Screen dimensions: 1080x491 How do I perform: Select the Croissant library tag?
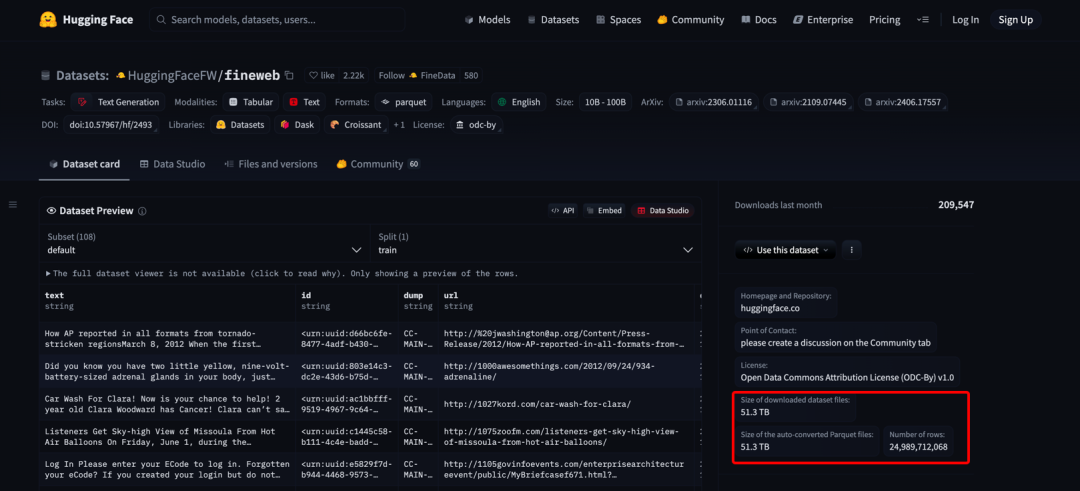click(355, 125)
